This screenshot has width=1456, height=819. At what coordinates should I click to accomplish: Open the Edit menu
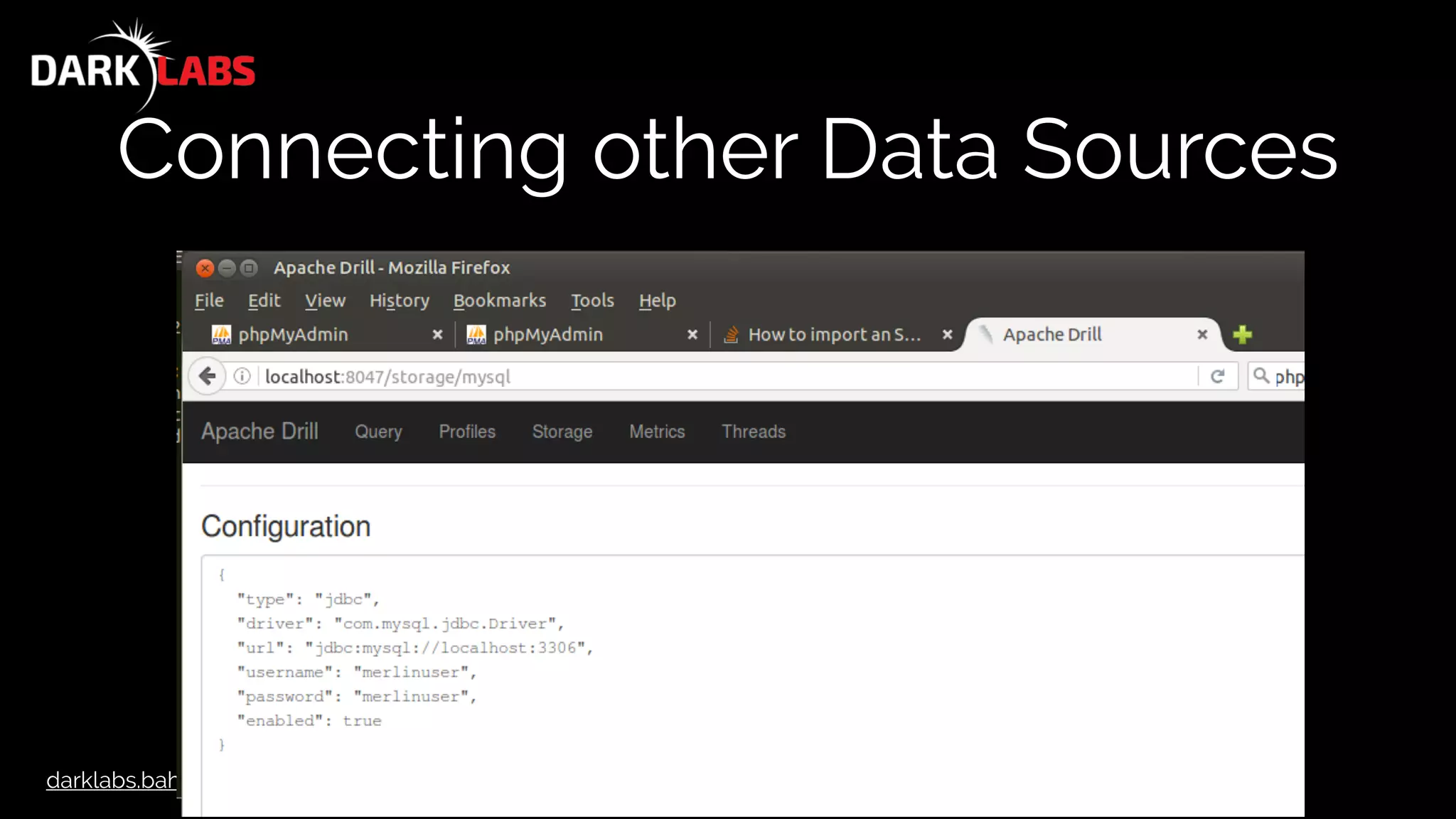264,301
